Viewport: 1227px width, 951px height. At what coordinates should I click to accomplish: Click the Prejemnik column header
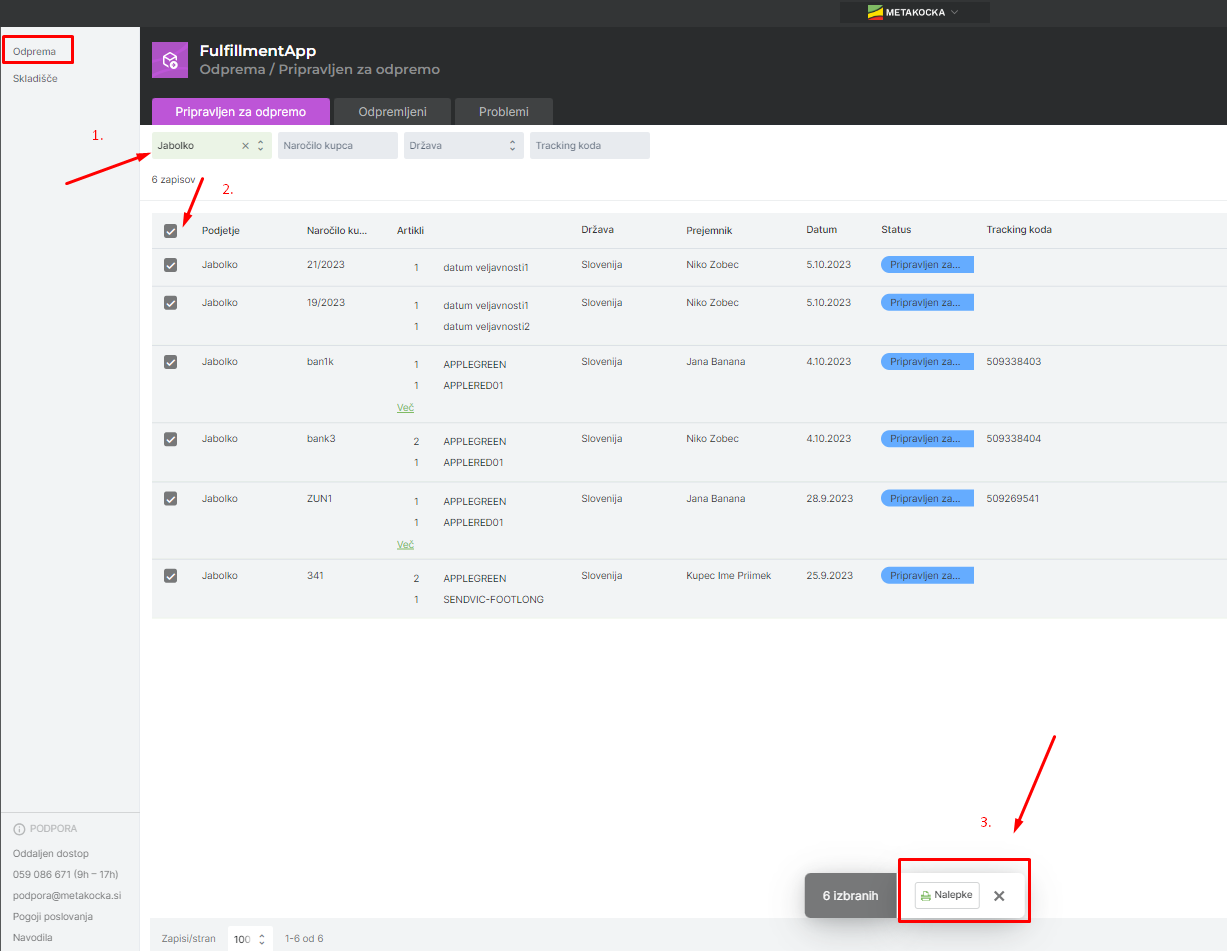[x=710, y=230]
